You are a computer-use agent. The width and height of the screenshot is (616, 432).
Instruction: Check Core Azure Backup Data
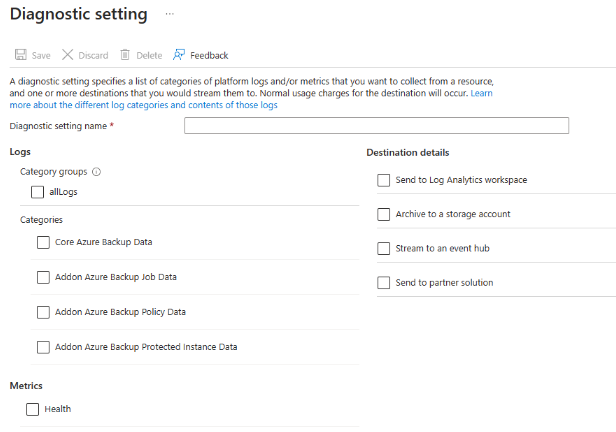coord(43,242)
